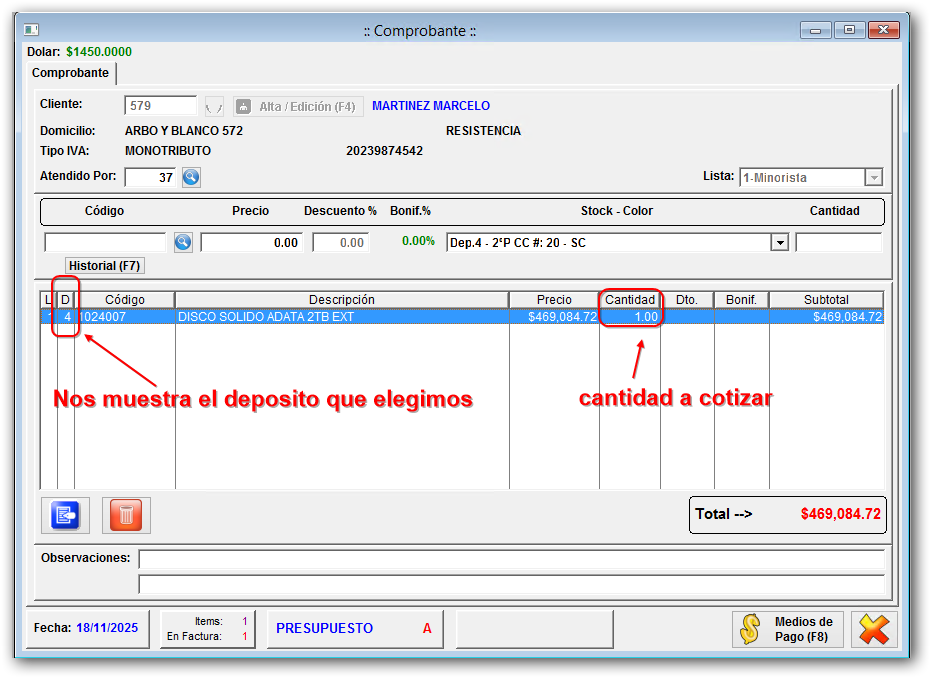Open the small arrow selector next to Cliente field
This screenshot has width=931, height=678.
[213, 105]
